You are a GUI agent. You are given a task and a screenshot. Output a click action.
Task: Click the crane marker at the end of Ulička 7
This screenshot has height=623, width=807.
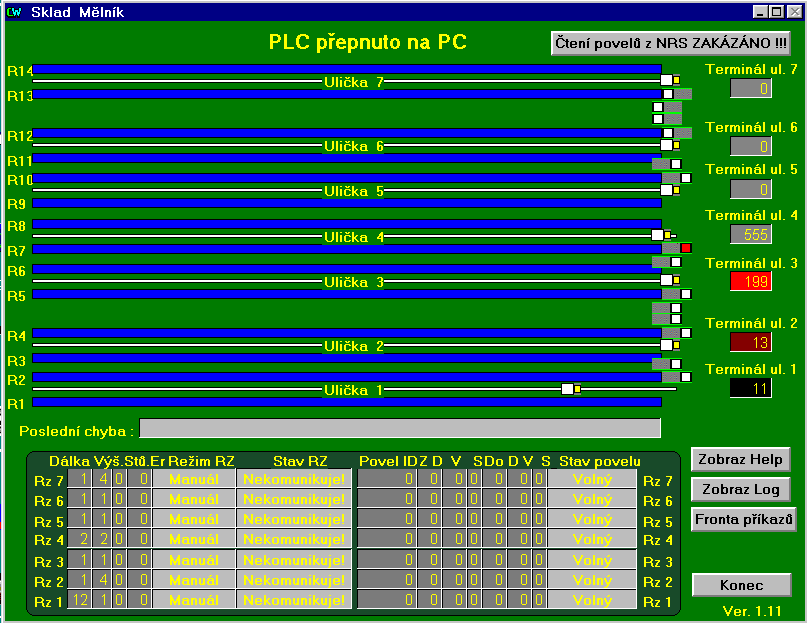pos(667,80)
